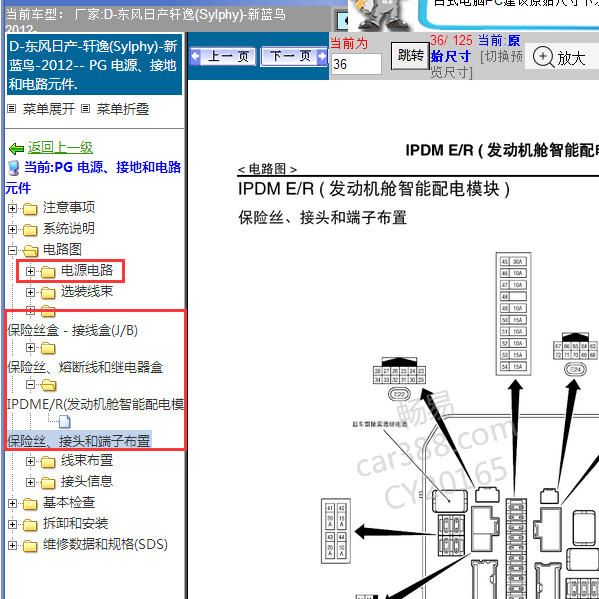Expand the 接头信息 folder
The width and height of the screenshot is (599, 599).
coord(31,482)
